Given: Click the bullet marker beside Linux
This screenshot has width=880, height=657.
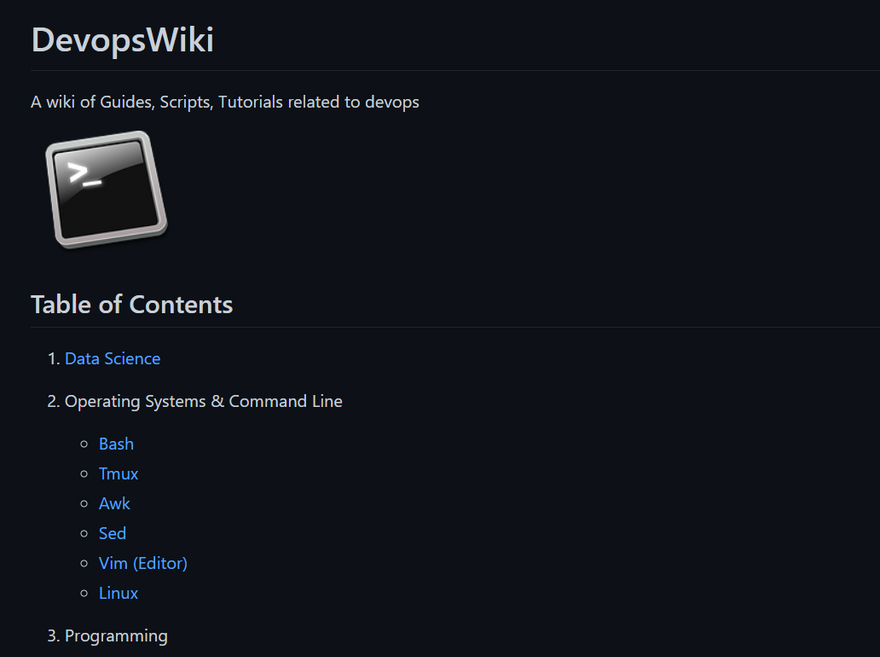Looking at the screenshot, I should coord(84,593).
